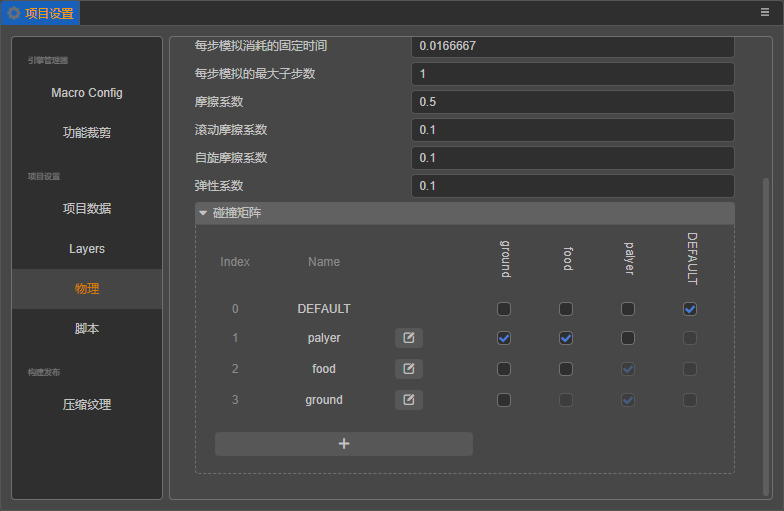Open 功能裁剪 settings page
This screenshot has height=511, width=784.
pyautogui.click(x=87, y=132)
